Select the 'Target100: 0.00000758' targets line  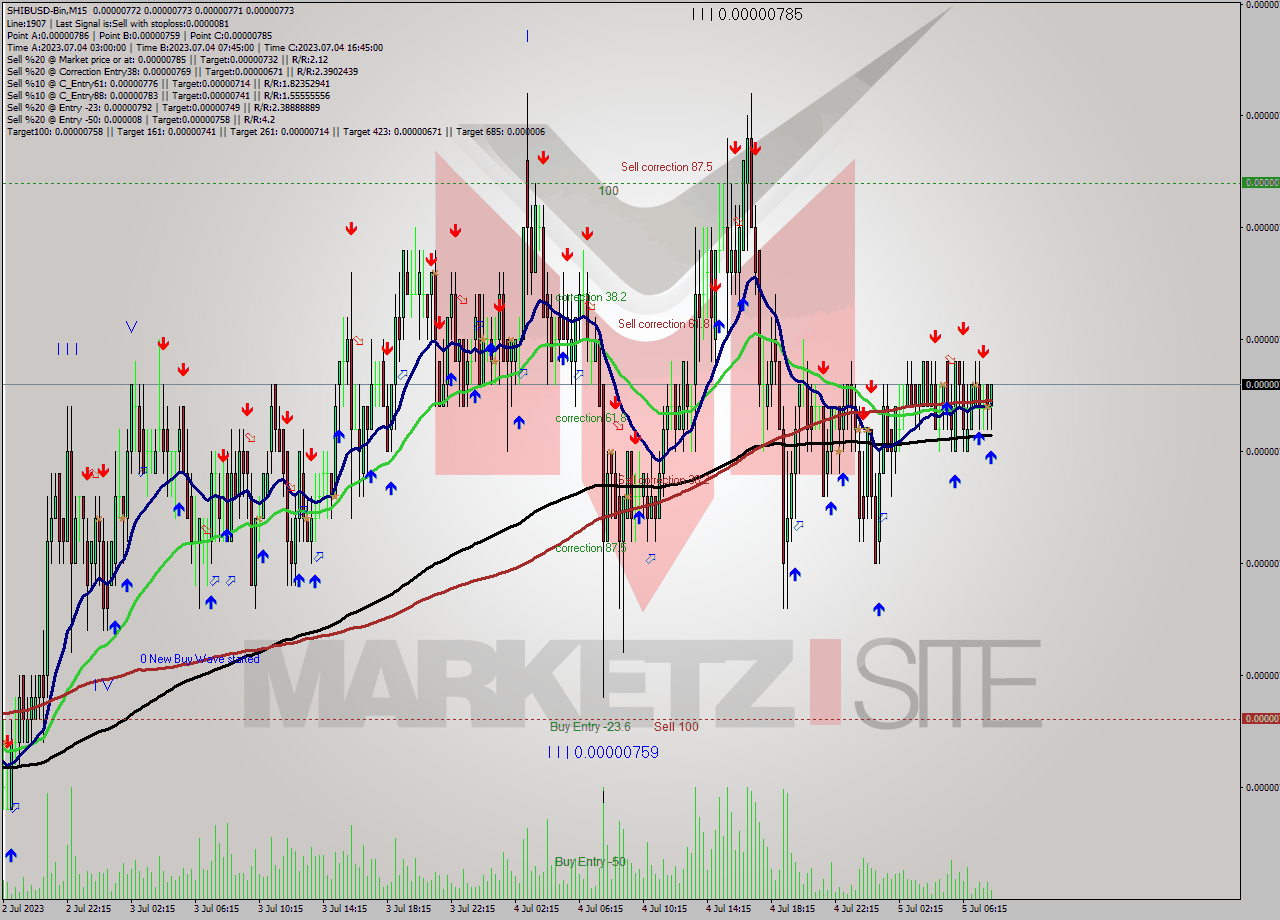point(275,131)
